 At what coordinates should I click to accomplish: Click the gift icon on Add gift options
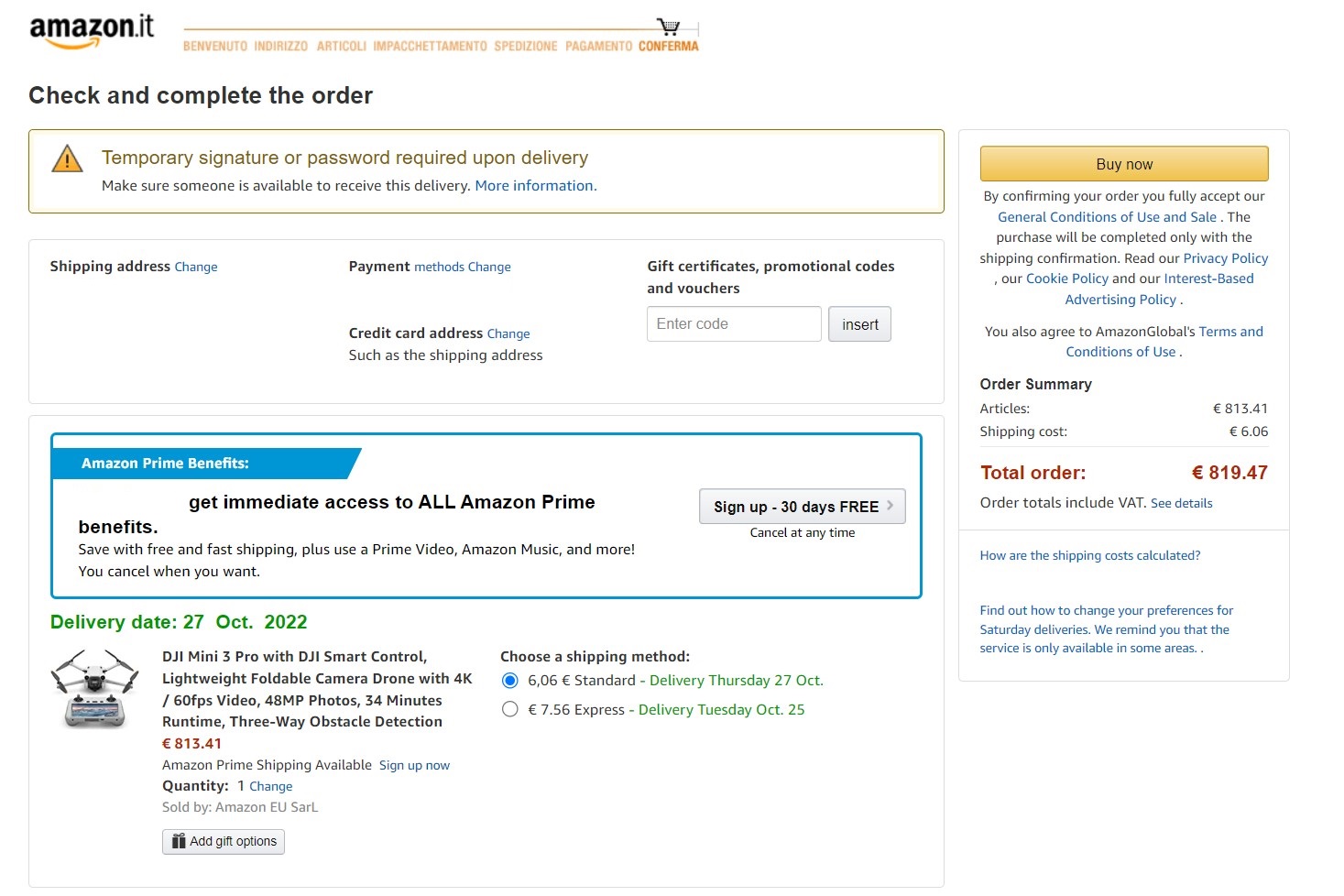[x=179, y=841]
